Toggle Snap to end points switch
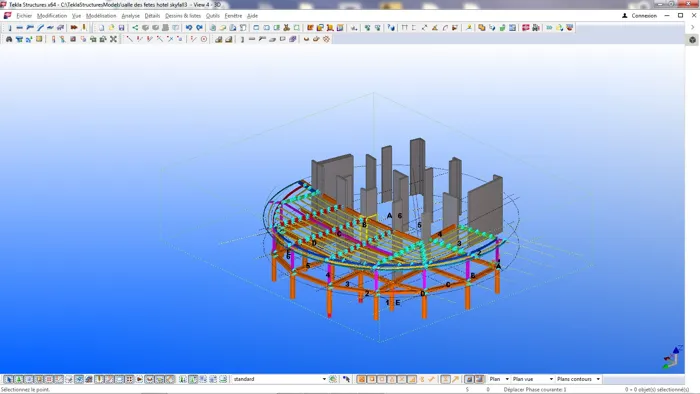This screenshot has height=394, width=700. [x=372, y=379]
